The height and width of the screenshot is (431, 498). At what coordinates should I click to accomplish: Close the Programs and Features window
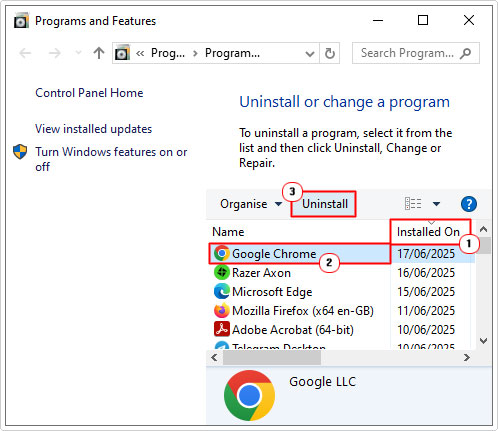[469, 20]
